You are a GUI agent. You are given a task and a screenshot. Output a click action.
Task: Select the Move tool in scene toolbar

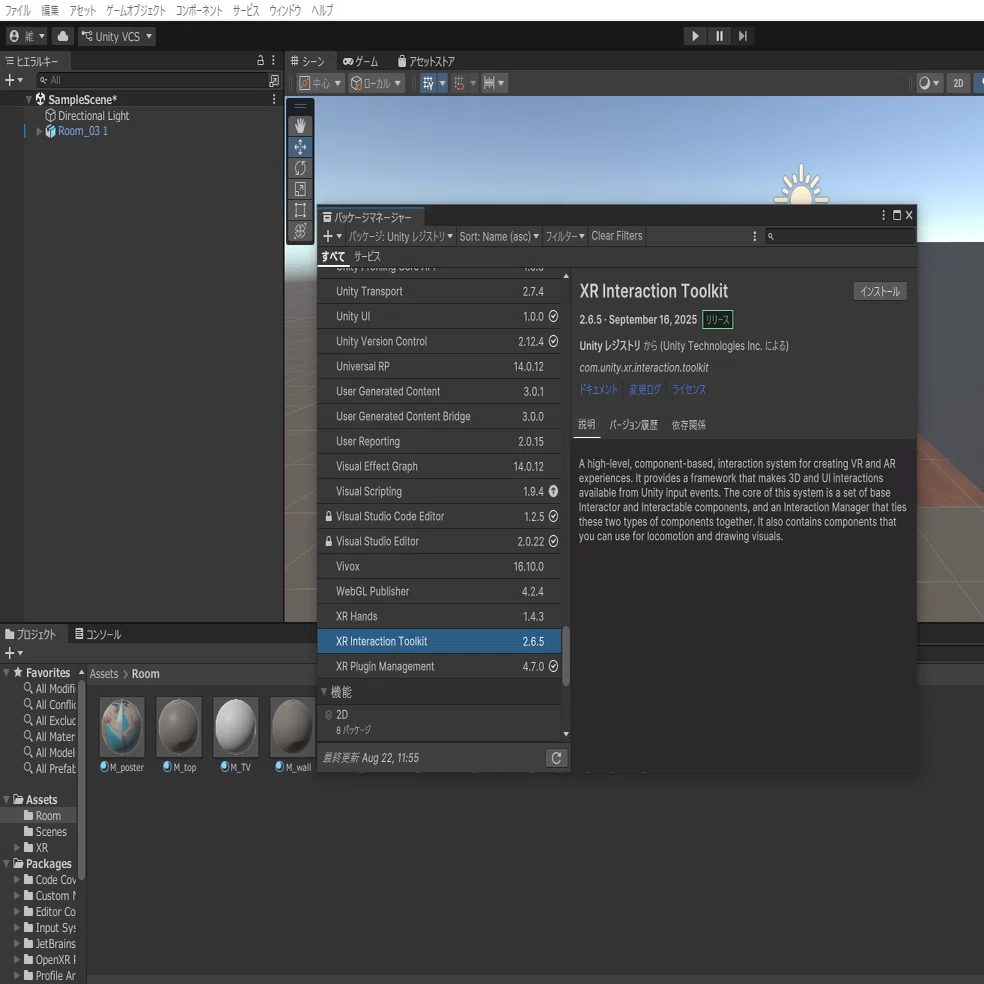pyautogui.click(x=300, y=147)
